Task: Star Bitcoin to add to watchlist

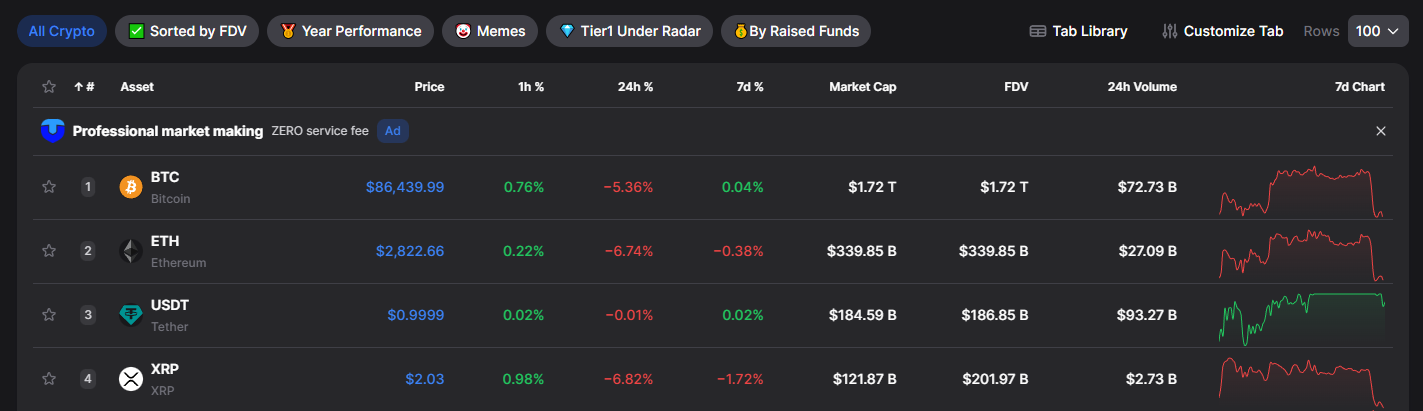Action: pyautogui.click(x=48, y=187)
